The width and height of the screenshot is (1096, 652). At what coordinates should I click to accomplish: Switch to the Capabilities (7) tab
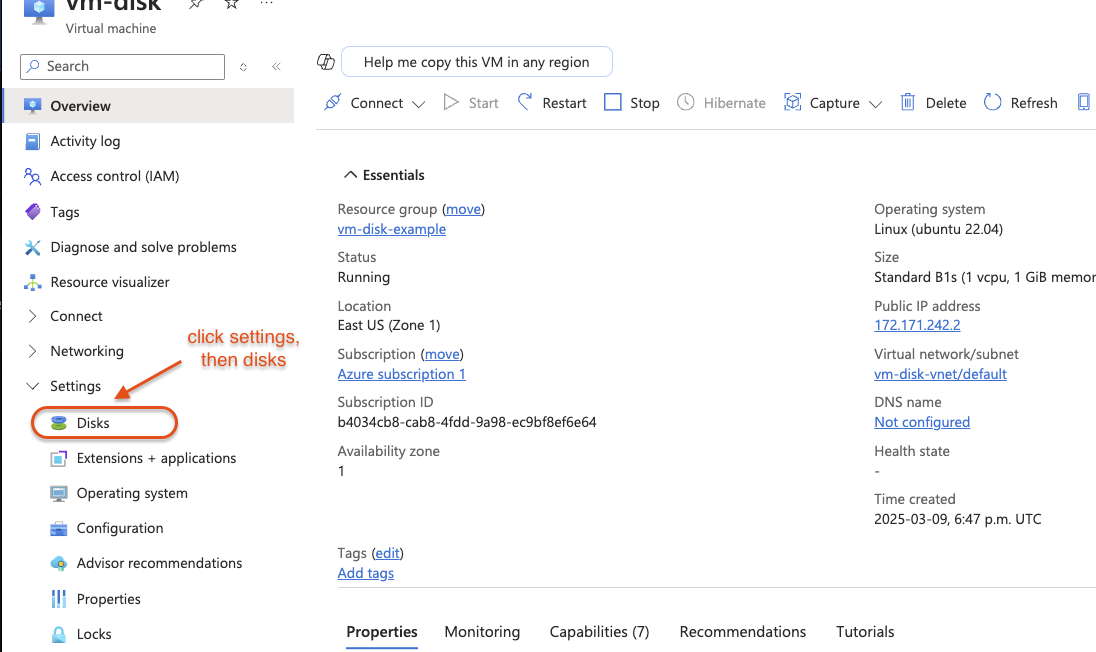599,632
